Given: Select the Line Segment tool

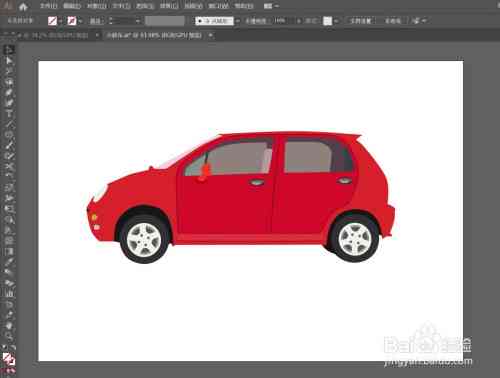Looking at the screenshot, I should tap(9, 124).
